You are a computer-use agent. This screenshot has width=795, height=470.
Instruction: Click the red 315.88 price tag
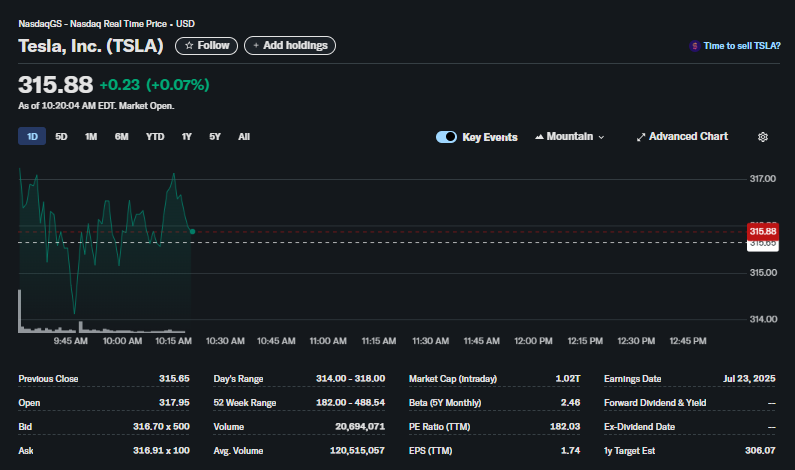[x=763, y=232]
